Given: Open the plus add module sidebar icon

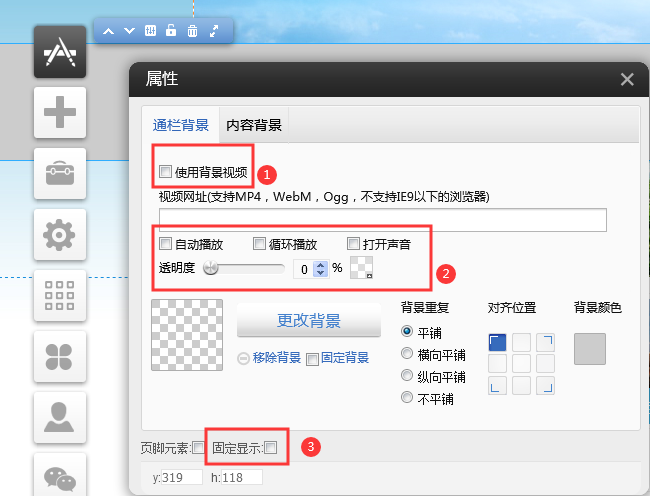Looking at the screenshot, I should (x=60, y=111).
